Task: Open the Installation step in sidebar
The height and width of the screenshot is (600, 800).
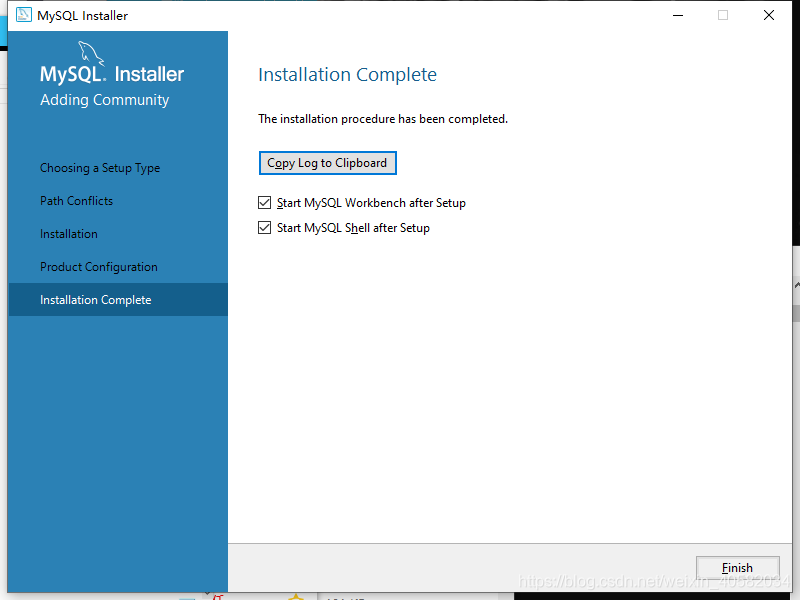Action: click(69, 234)
